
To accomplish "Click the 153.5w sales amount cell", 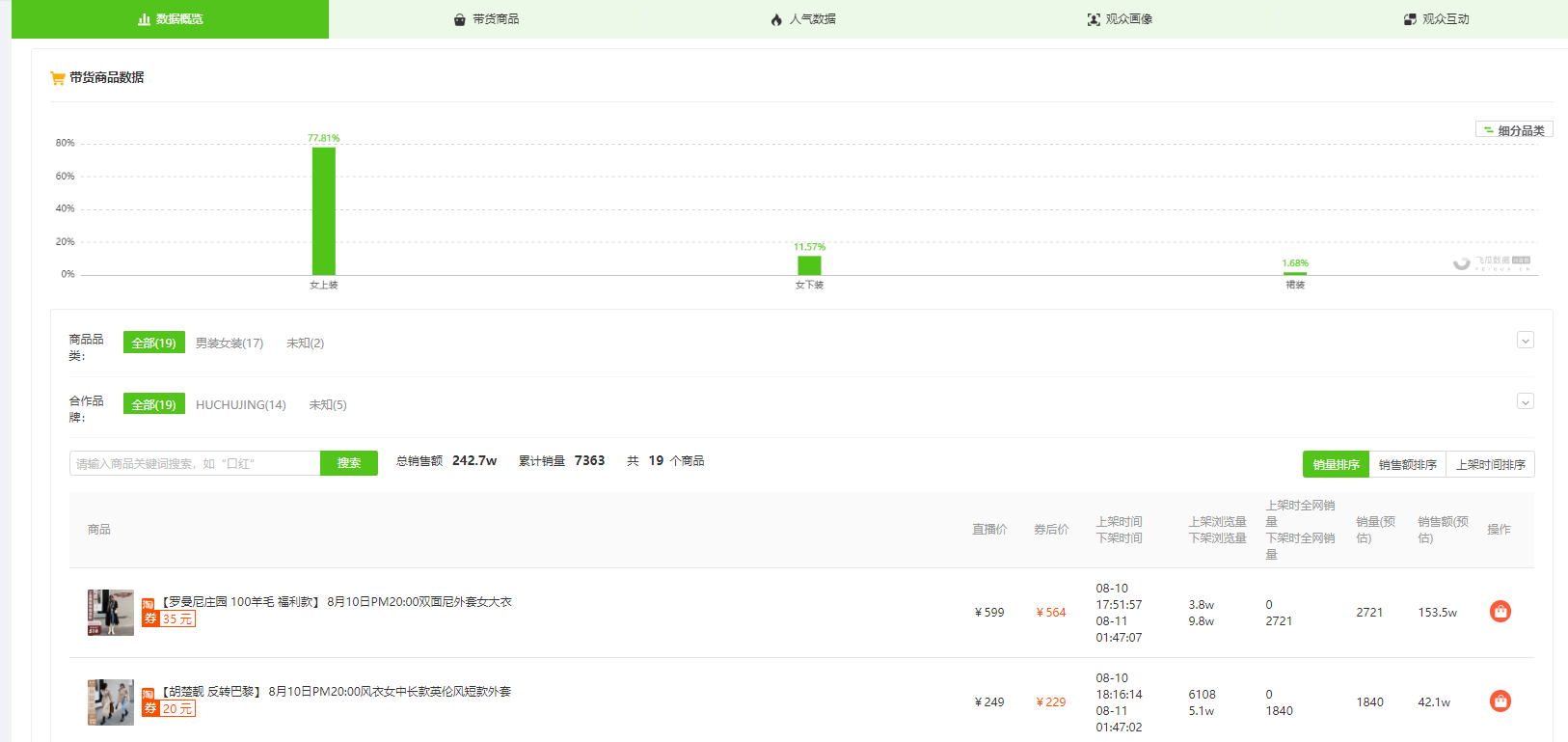I will (x=1437, y=613).
